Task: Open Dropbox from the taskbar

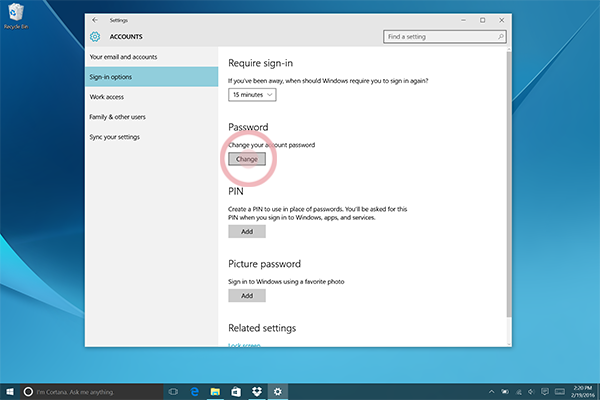Action: pyautogui.click(x=257, y=392)
